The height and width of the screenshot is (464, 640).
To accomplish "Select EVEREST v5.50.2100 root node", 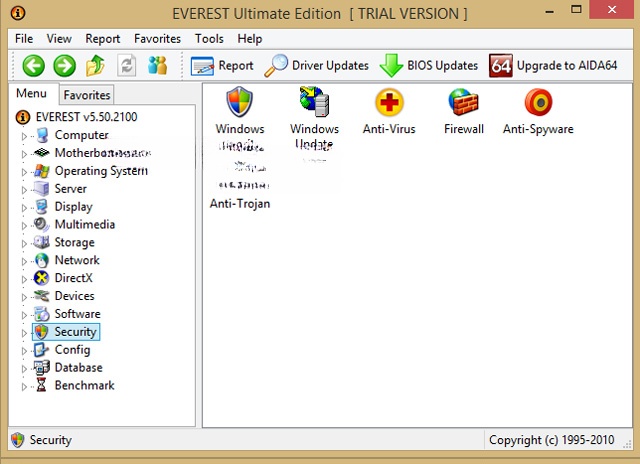I will (x=87, y=117).
